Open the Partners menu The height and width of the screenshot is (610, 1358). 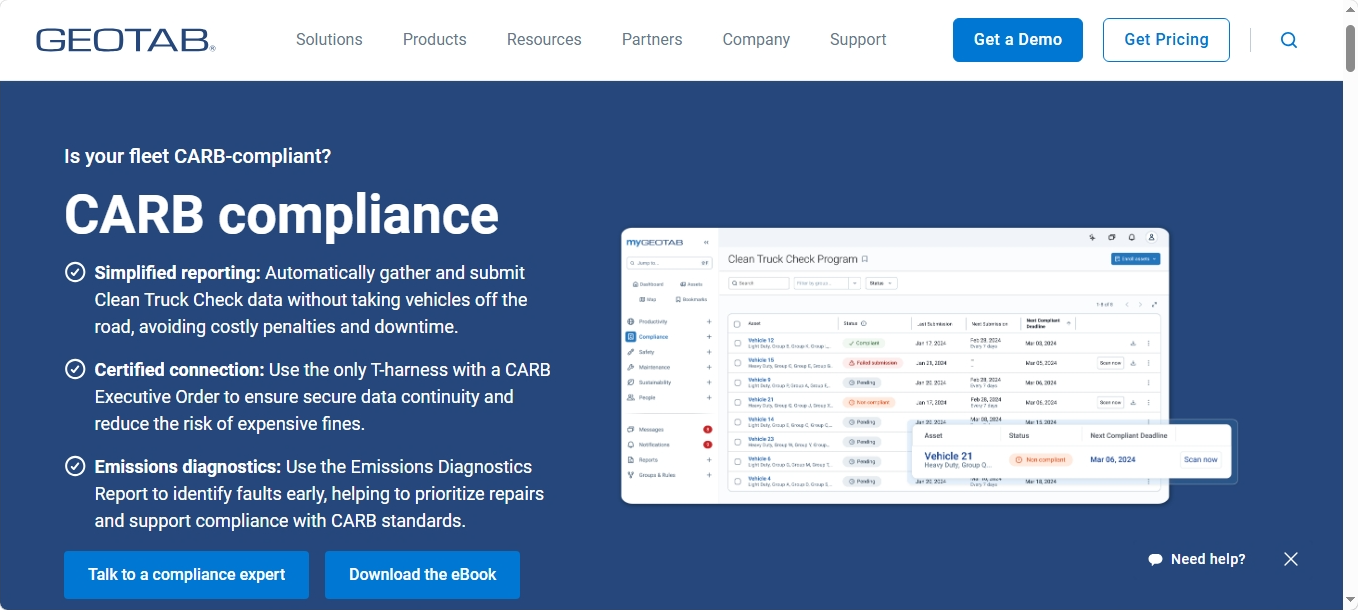652,40
